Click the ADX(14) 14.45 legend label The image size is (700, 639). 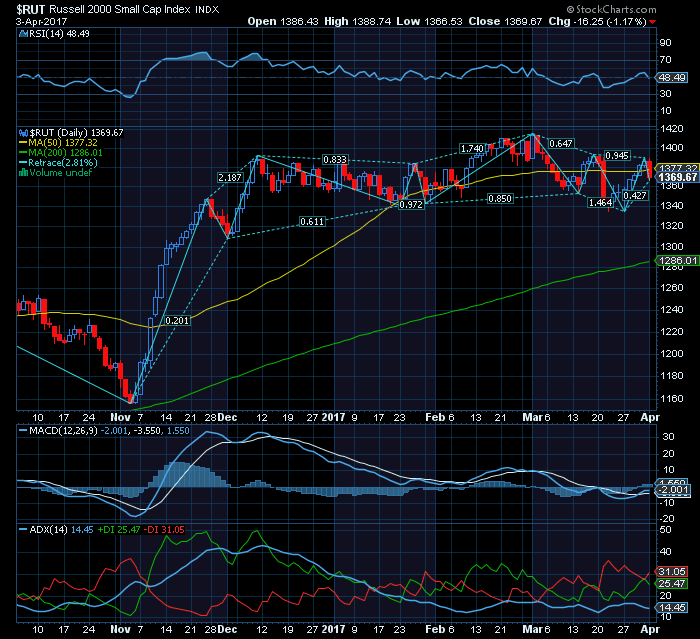61,530
